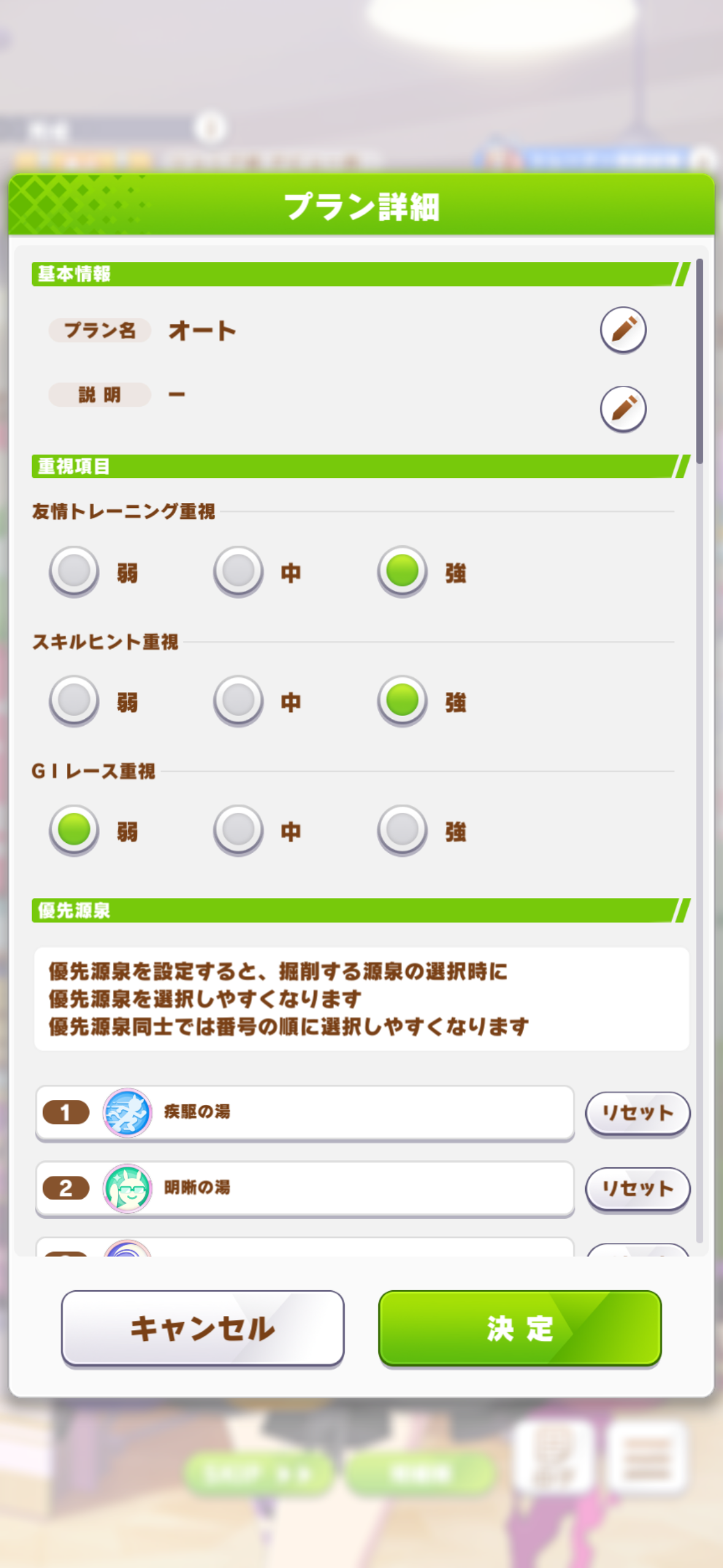The image size is (723, 1568).
Task: Set GIレース重視 to 中
Action: 239,830
